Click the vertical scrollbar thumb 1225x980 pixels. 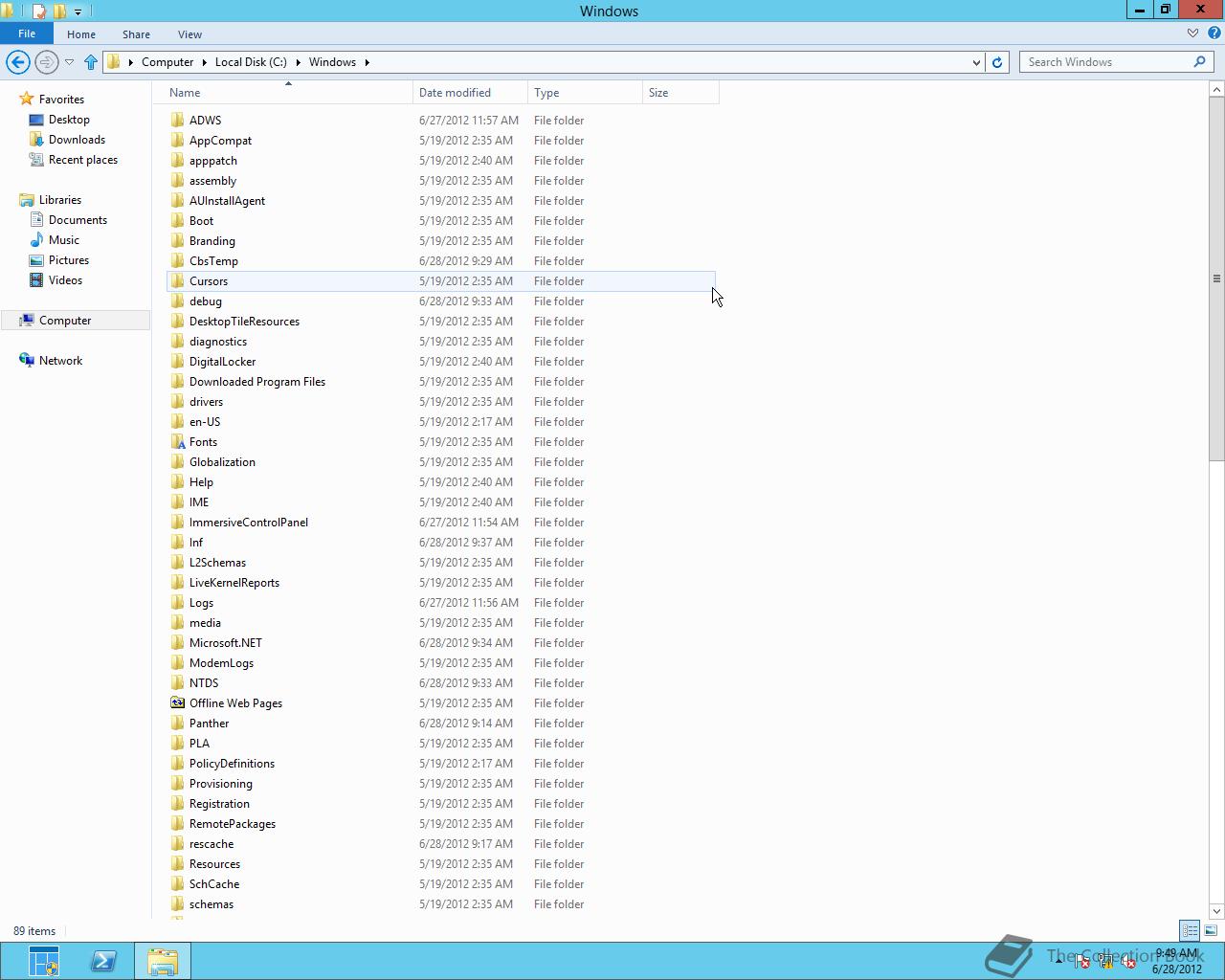coord(1216,279)
